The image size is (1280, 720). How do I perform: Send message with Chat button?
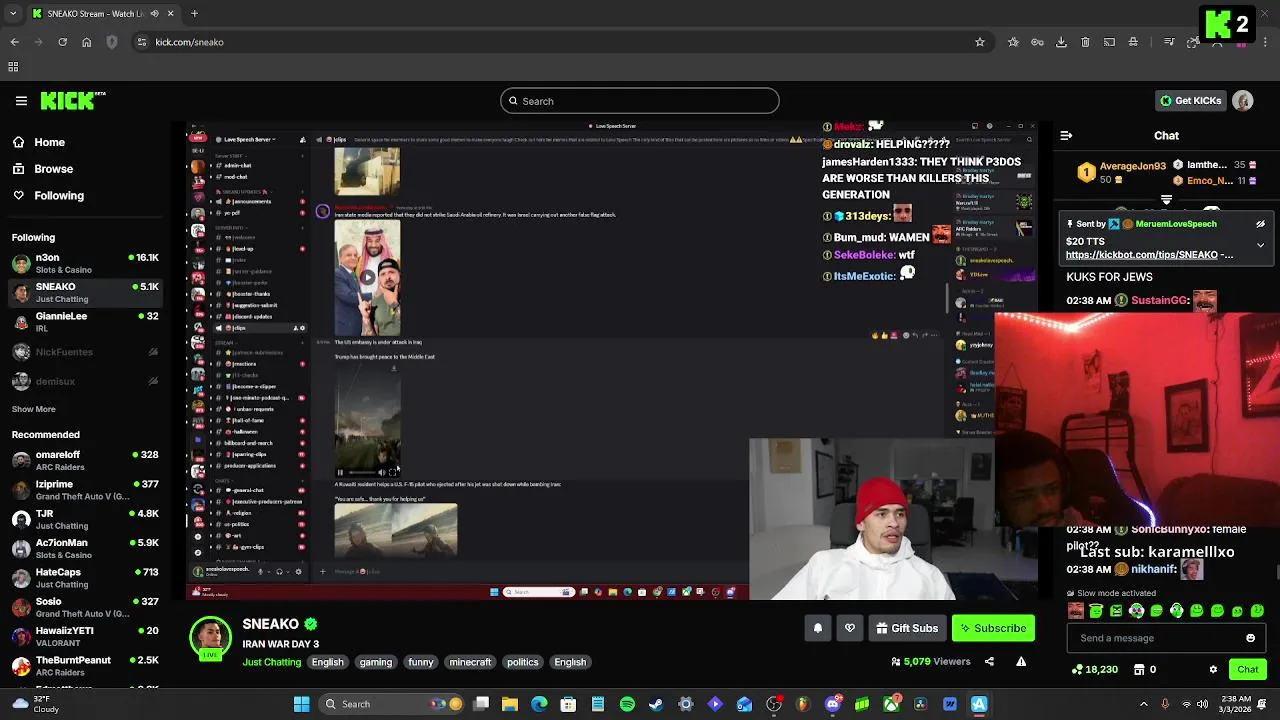pos(1248,669)
